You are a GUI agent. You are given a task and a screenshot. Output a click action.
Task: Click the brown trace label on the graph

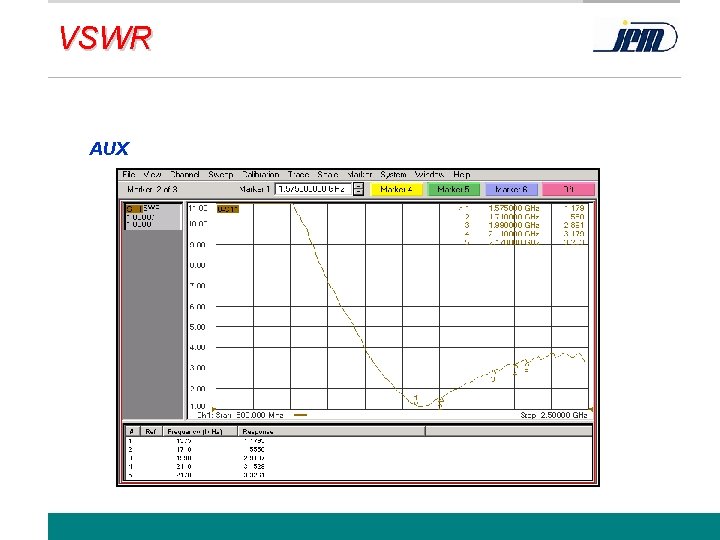(228, 209)
